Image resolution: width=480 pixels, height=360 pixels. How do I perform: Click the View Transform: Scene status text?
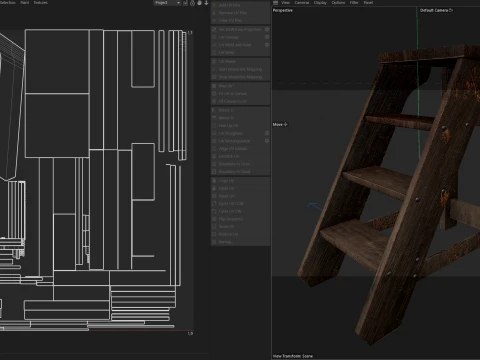click(293, 356)
